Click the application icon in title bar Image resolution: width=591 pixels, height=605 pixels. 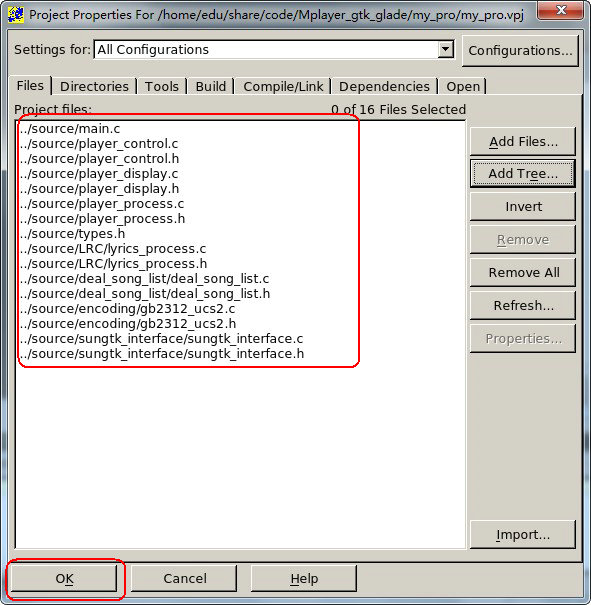coord(16,15)
